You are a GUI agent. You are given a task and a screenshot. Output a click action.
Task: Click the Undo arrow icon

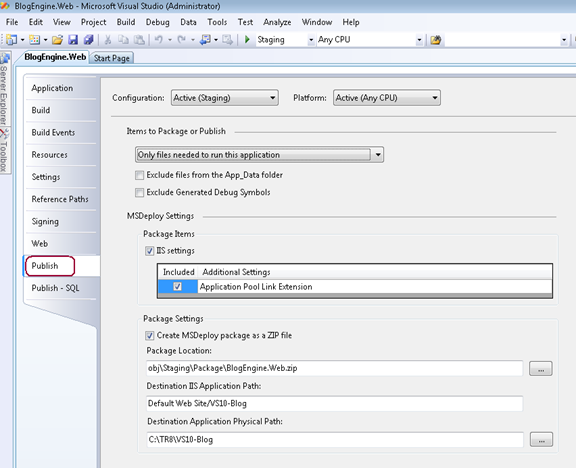(159, 40)
